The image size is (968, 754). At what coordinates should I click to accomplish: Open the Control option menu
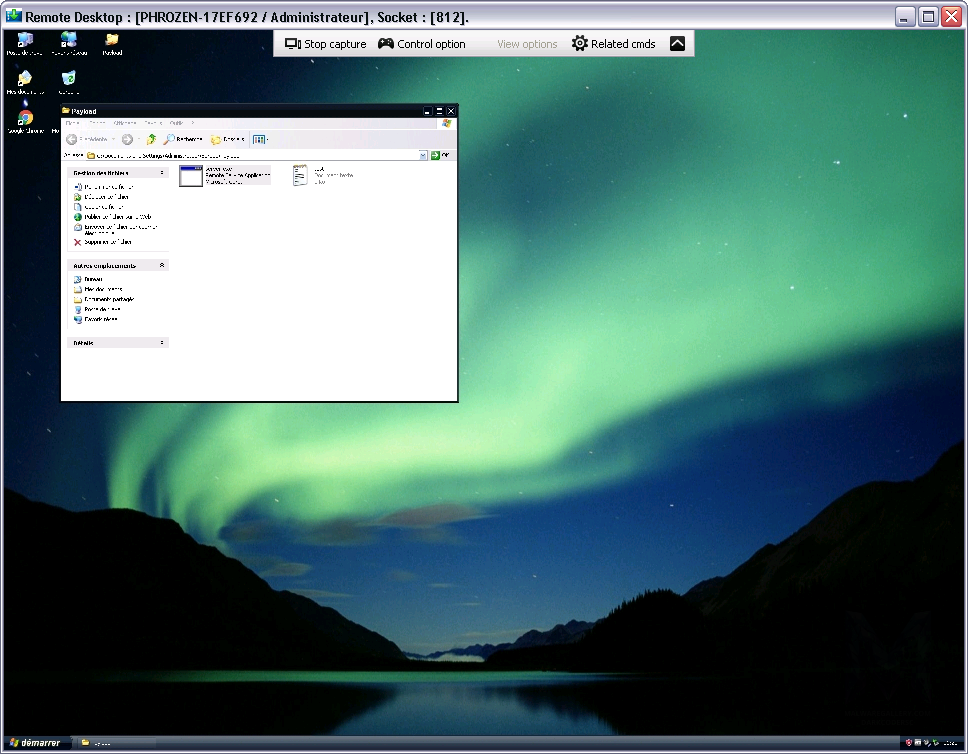point(421,44)
